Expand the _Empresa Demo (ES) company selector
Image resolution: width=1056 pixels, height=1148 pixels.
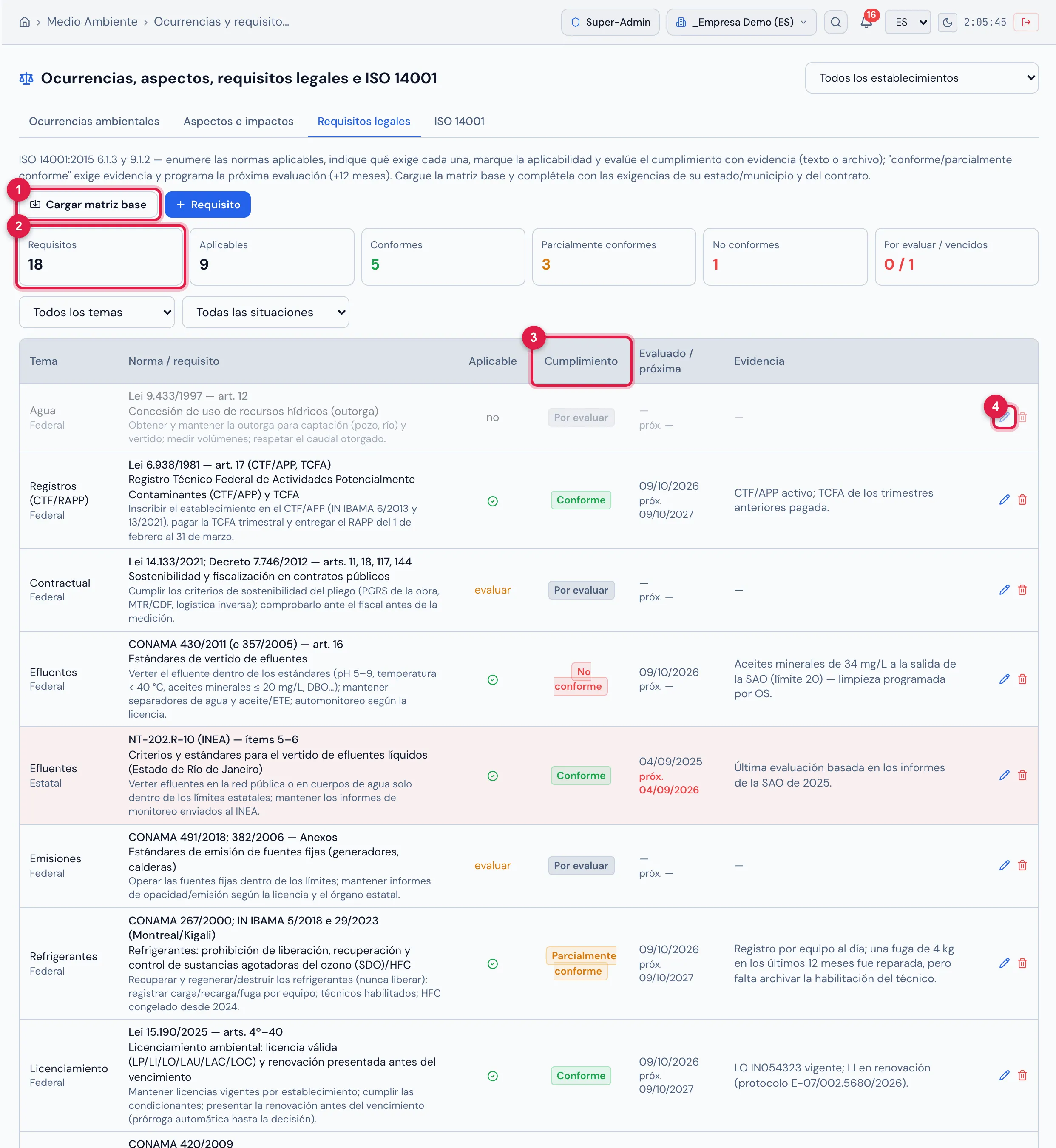click(x=741, y=22)
